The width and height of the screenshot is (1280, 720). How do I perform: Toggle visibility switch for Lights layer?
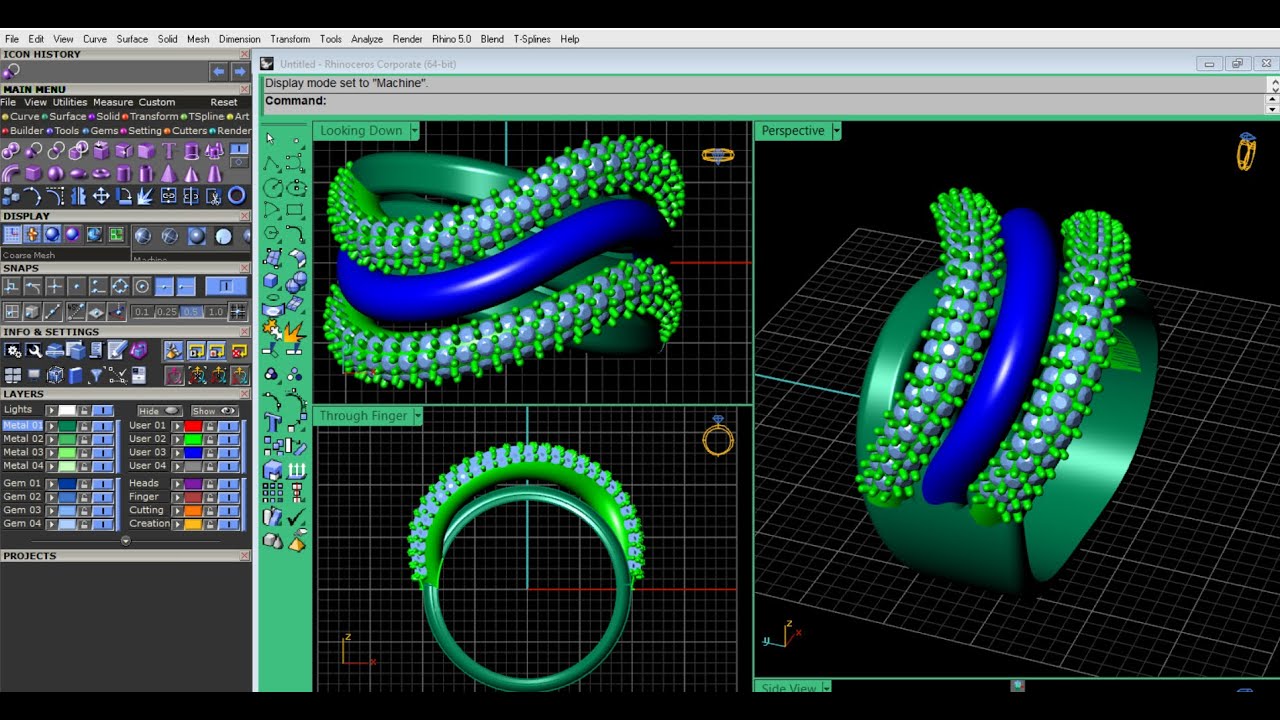point(103,410)
